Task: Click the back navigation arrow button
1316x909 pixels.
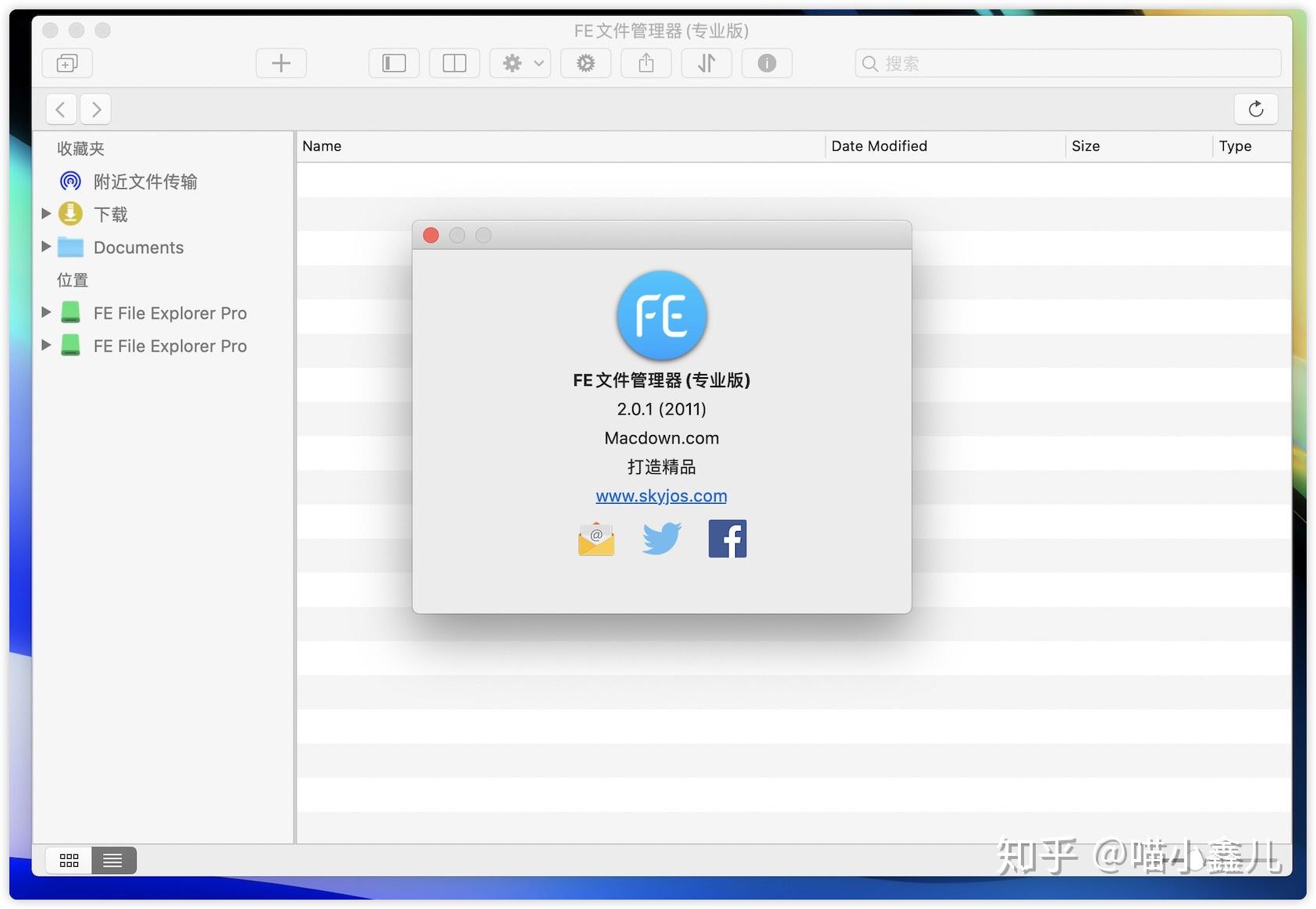Action: [61, 109]
